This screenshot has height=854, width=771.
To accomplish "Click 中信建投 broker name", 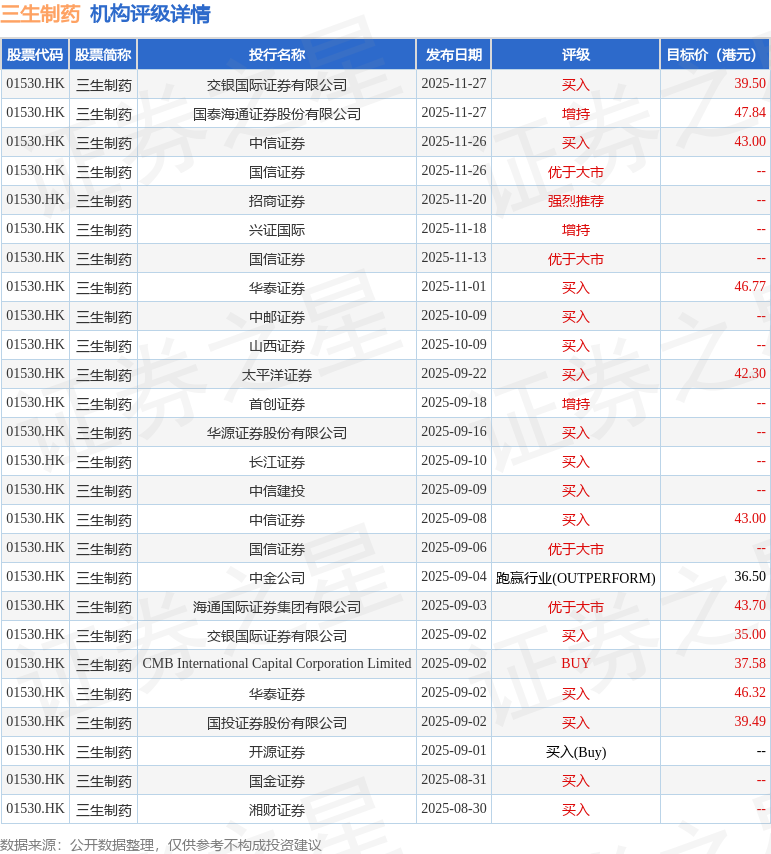I will coord(277,491).
